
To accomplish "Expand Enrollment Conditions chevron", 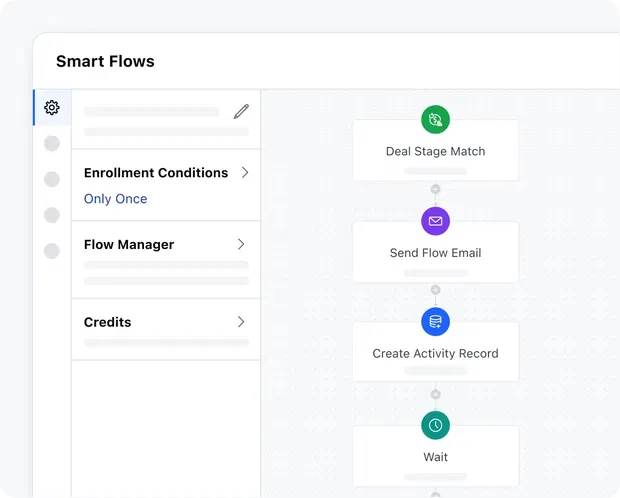I will [x=244, y=173].
